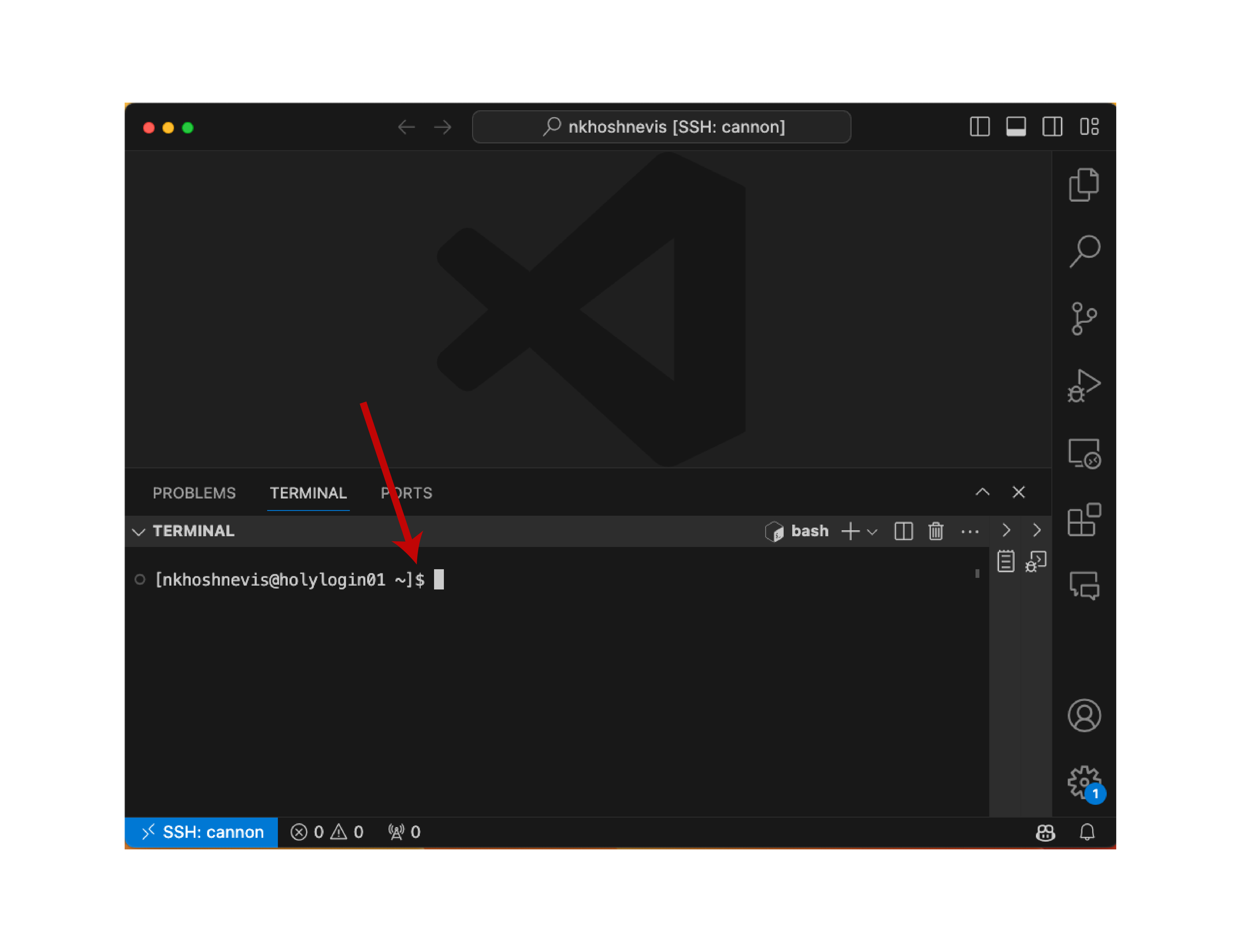This screenshot has height=952, width=1240.
Task: Click the terminal scrollbar marker
Action: coord(976,573)
